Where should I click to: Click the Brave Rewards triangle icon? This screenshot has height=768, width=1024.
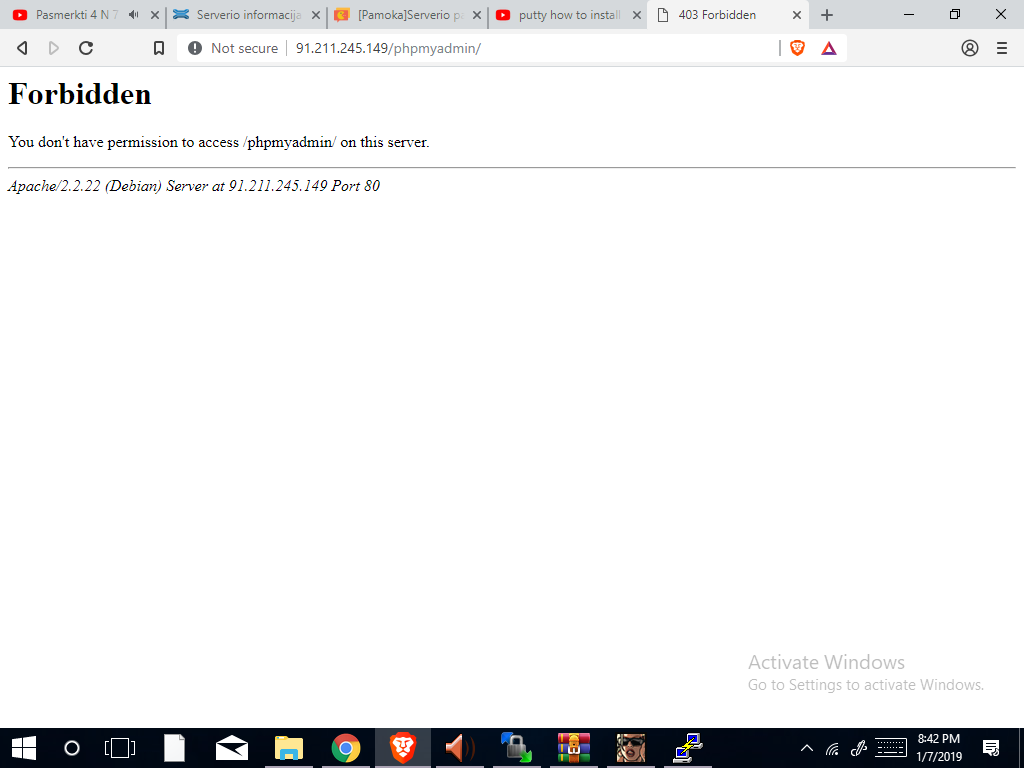pyautogui.click(x=829, y=48)
